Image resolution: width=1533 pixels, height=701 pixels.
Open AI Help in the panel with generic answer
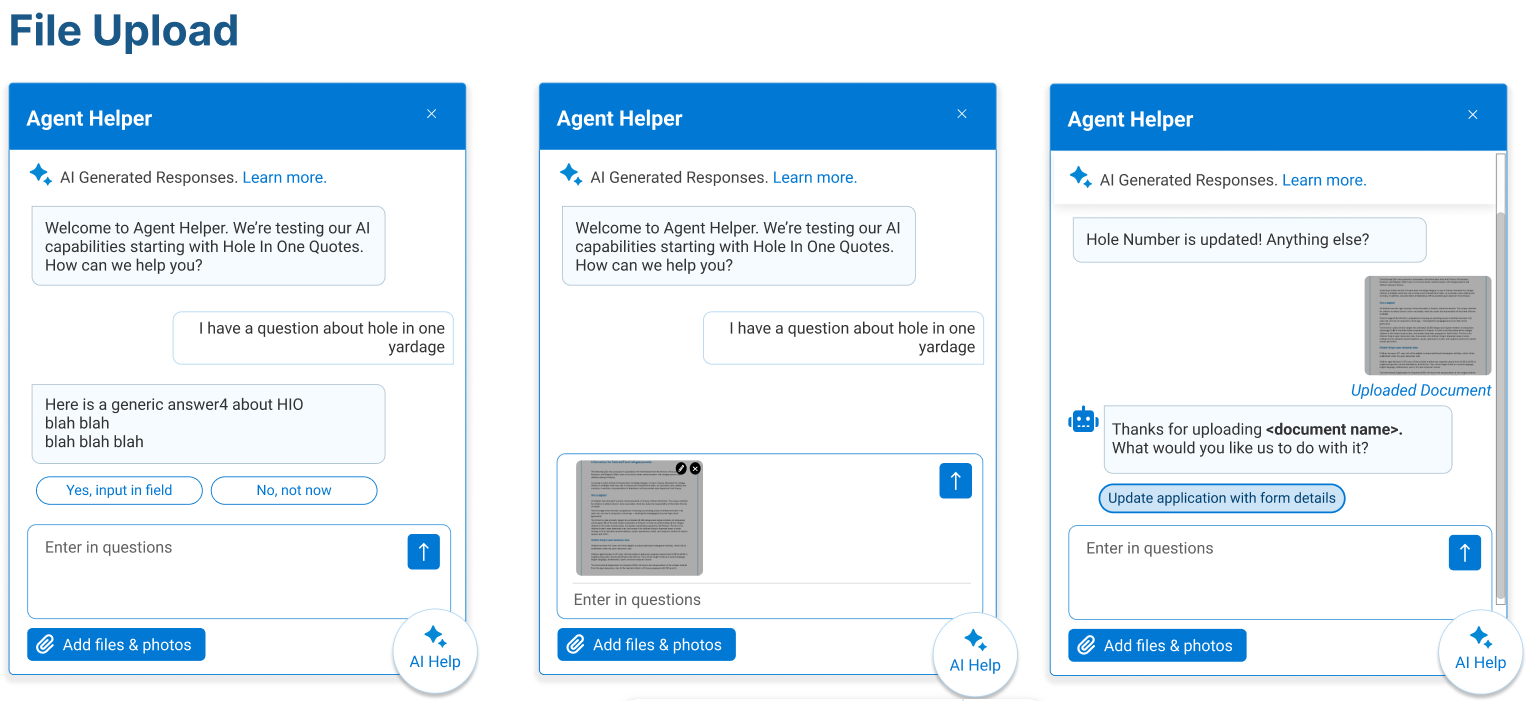pos(435,650)
